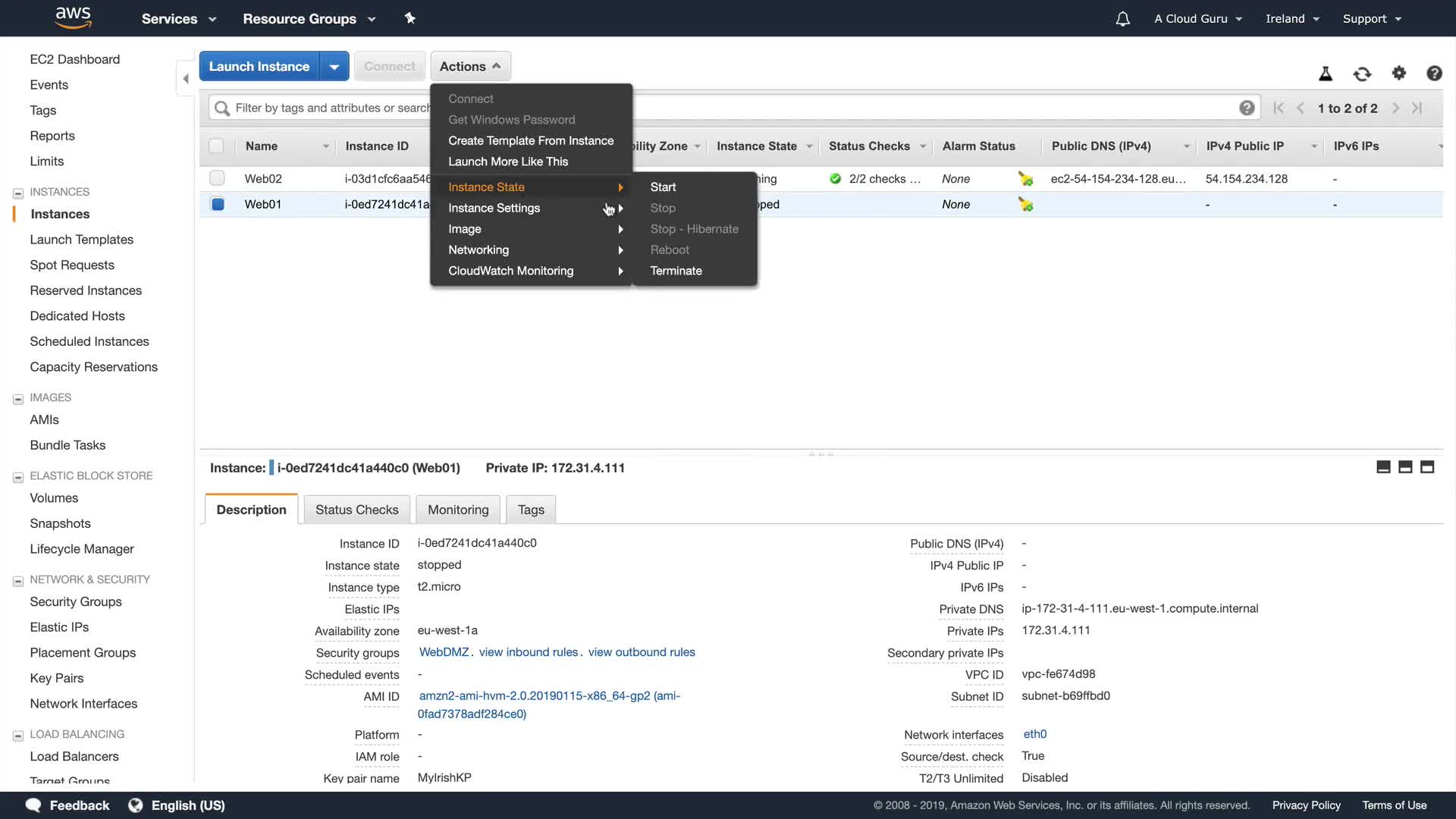Switch to the Status Checks tab
1456x819 pixels.
pyautogui.click(x=356, y=510)
